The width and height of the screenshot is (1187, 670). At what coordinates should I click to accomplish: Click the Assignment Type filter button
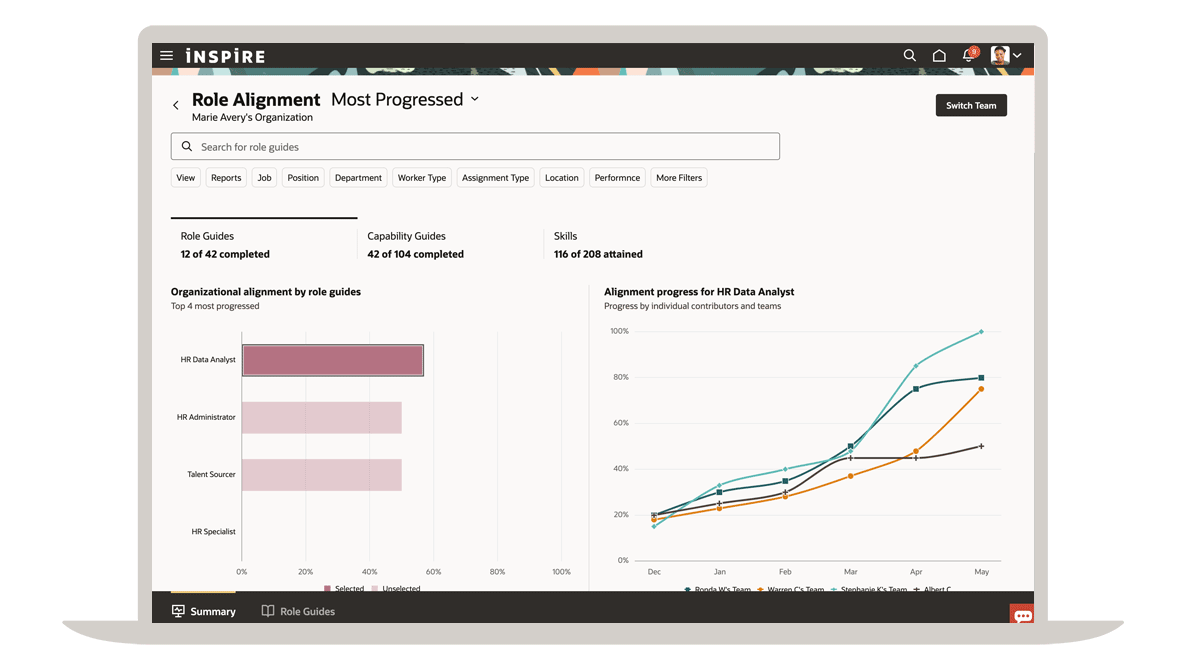[x=495, y=178]
